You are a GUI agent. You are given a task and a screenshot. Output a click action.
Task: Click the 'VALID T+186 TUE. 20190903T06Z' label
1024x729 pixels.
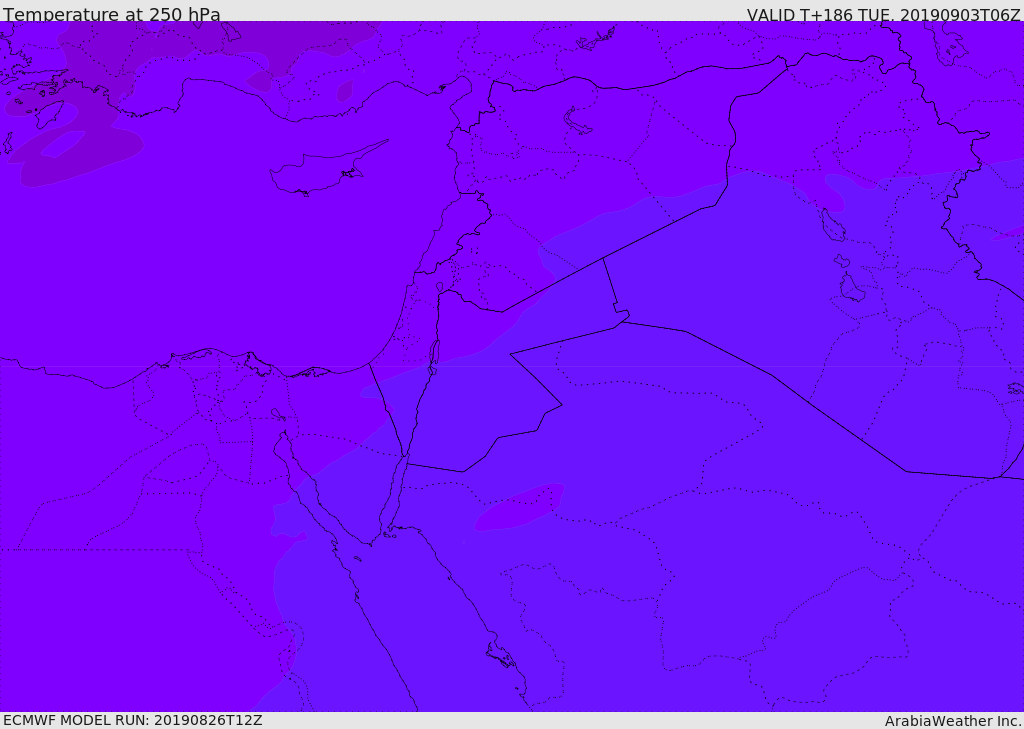point(884,15)
